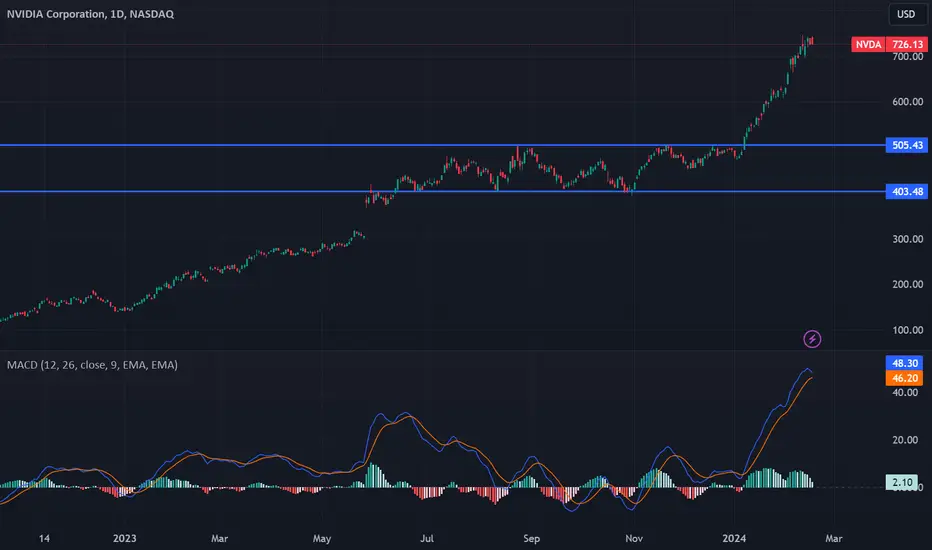Click the 20.00 MACD axis label

pos(905,440)
